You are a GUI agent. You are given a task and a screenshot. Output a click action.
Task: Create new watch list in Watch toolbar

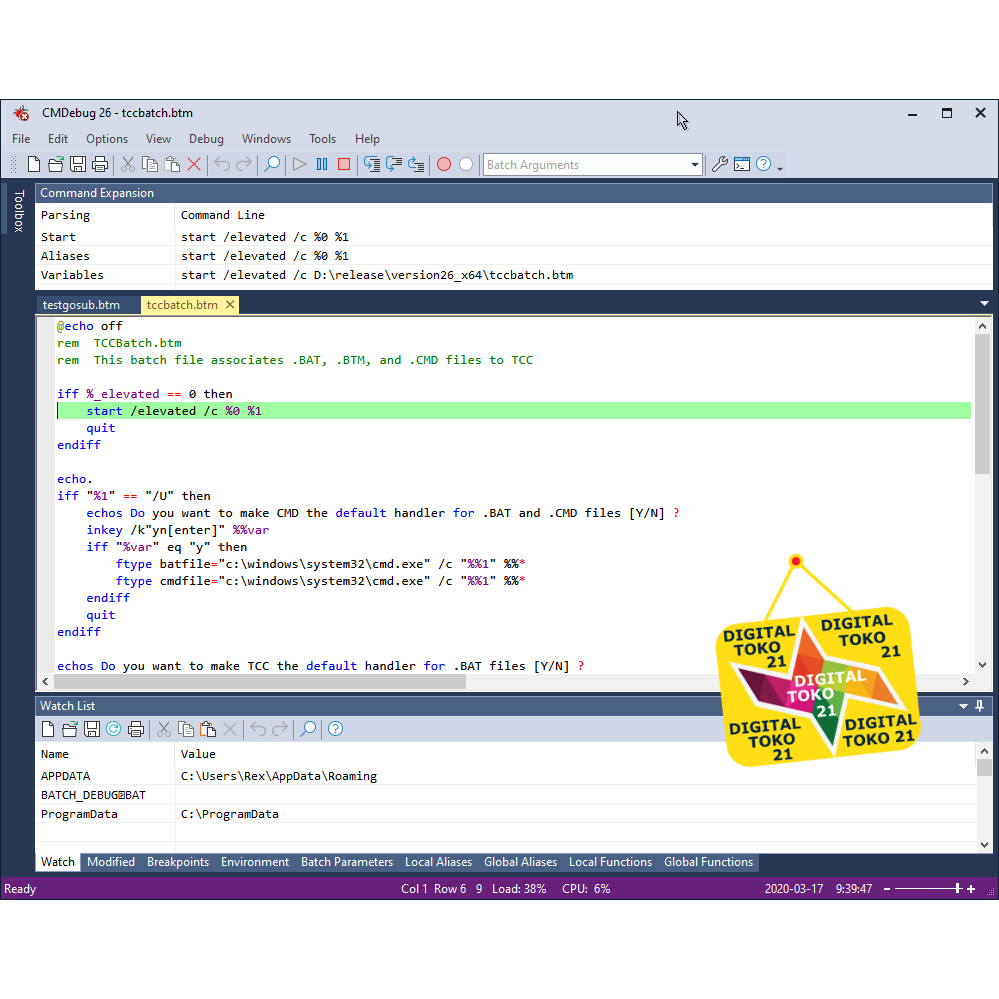(x=48, y=729)
